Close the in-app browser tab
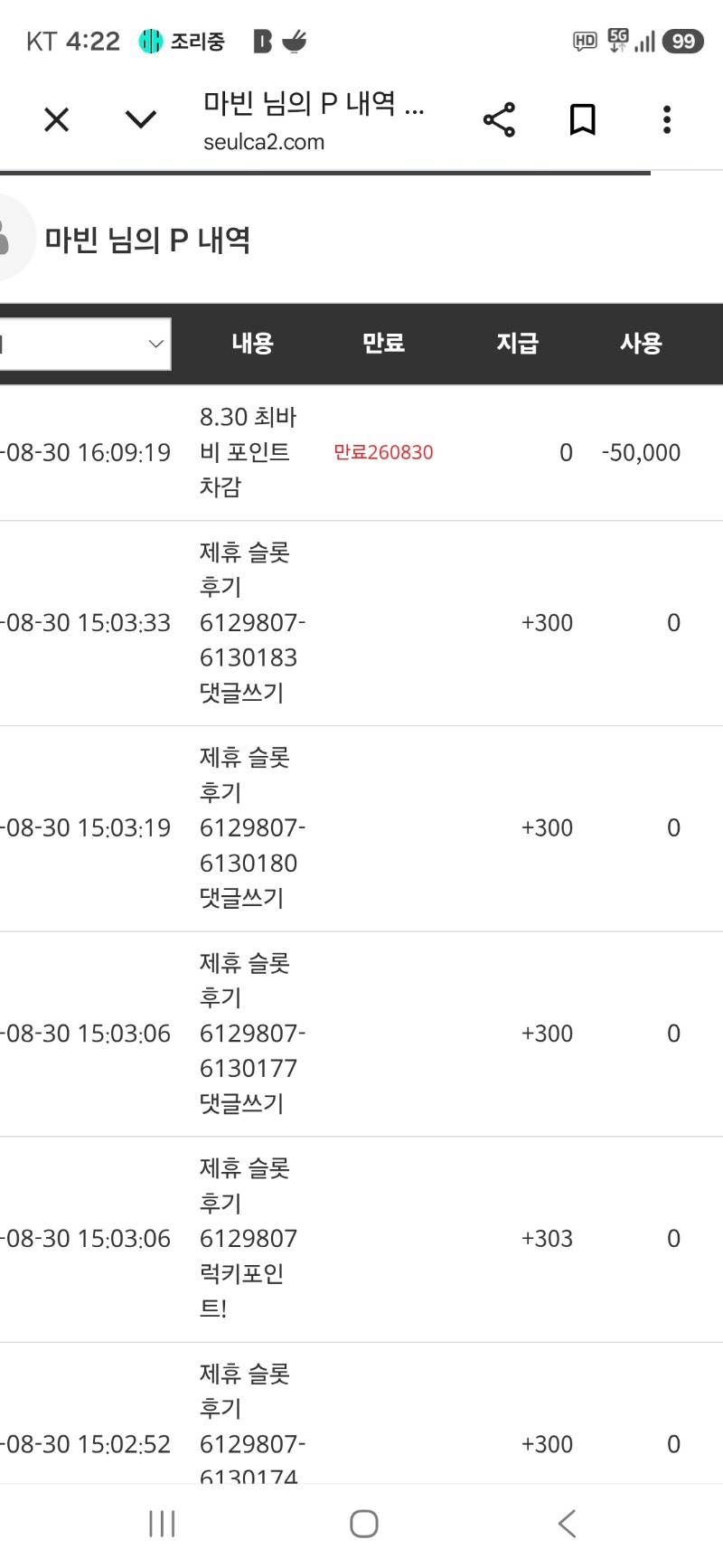The image size is (723, 1568). tap(56, 119)
